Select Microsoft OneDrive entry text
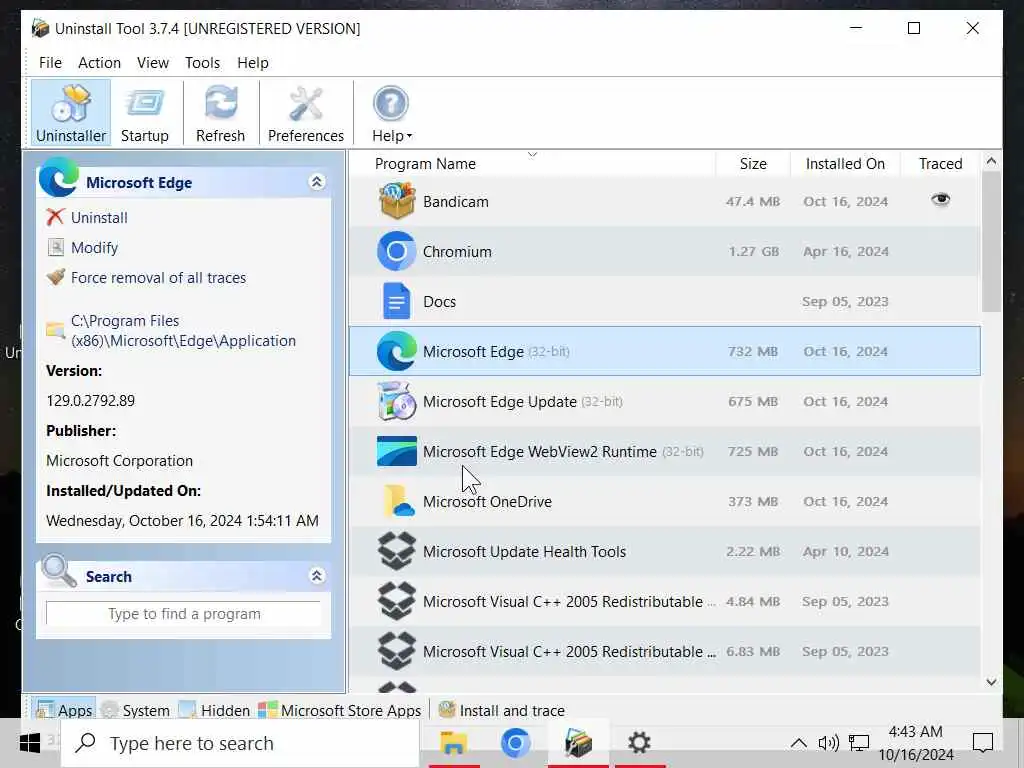This screenshot has height=768, width=1024. click(x=487, y=502)
